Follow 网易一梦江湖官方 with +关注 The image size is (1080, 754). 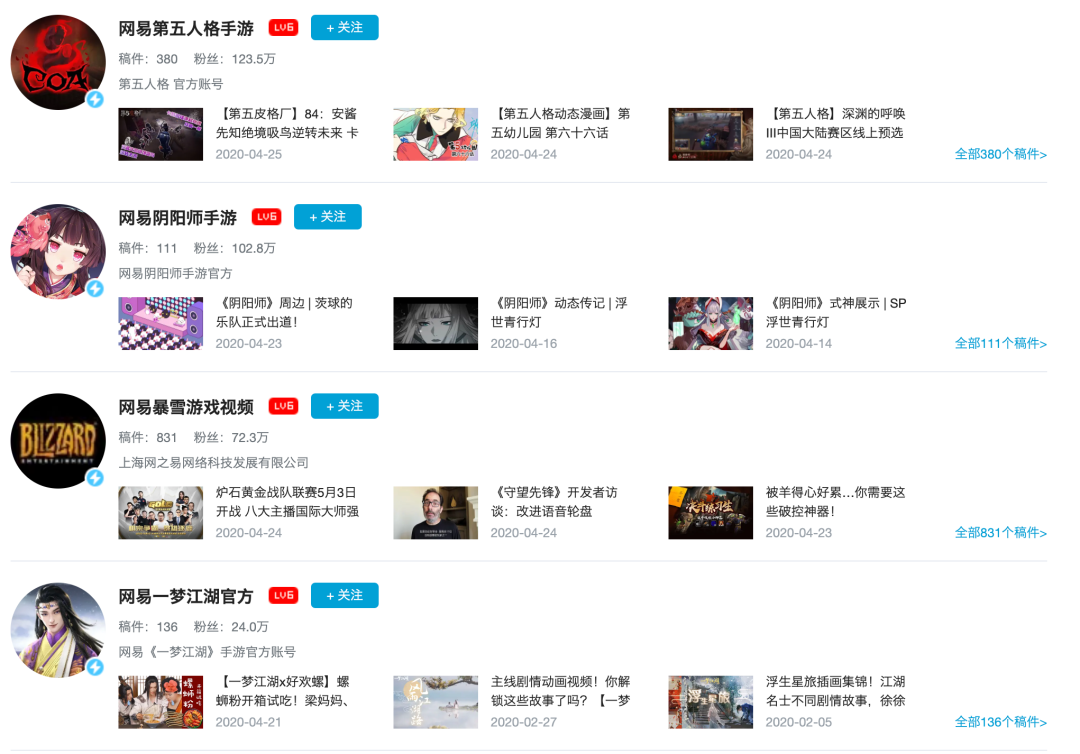344,596
